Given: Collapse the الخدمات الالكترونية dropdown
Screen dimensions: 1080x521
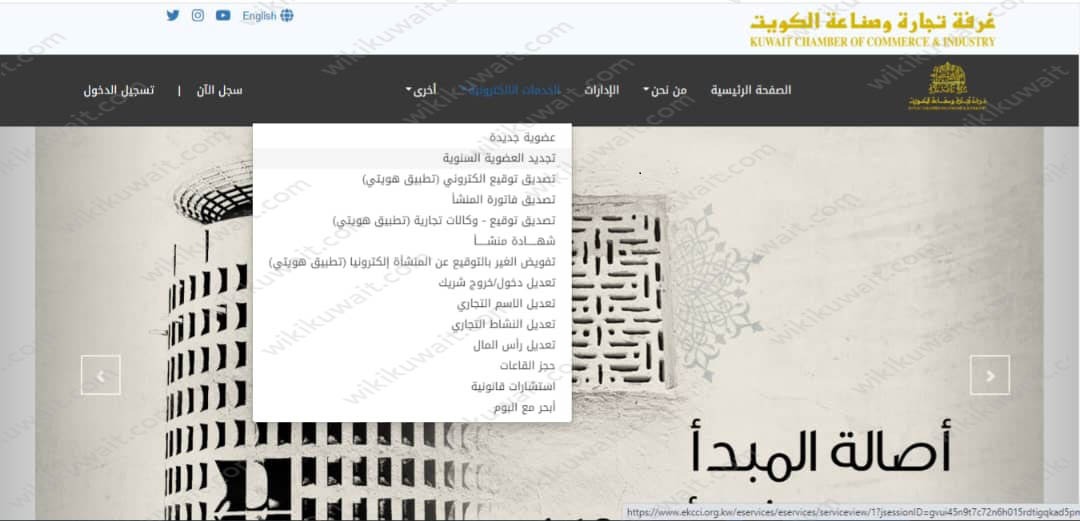Looking at the screenshot, I should pos(510,90).
